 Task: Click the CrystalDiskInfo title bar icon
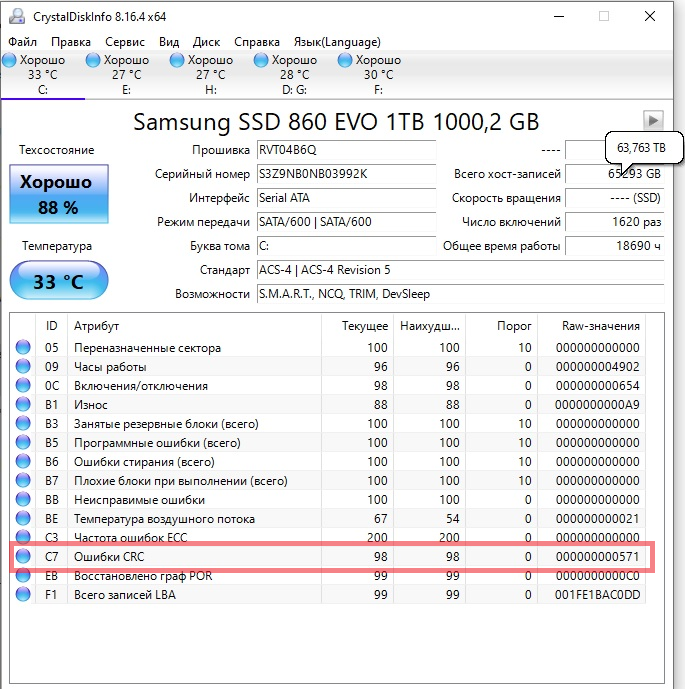pos(17,16)
